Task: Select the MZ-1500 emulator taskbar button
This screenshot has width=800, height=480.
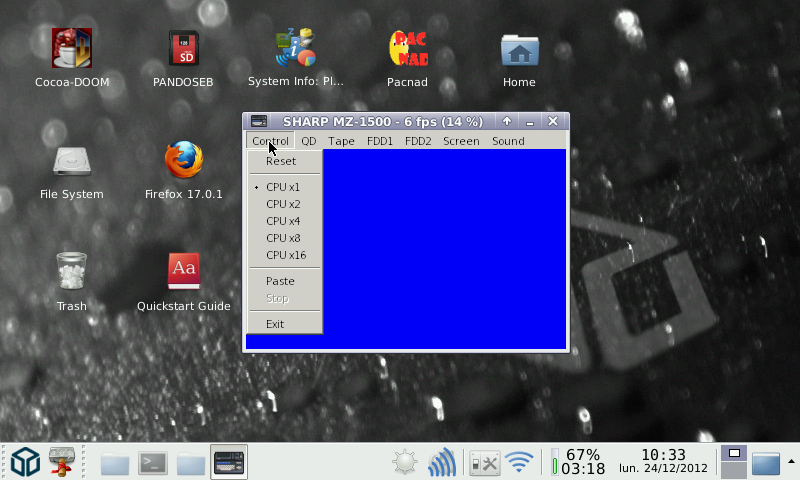Action: [x=229, y=462]
